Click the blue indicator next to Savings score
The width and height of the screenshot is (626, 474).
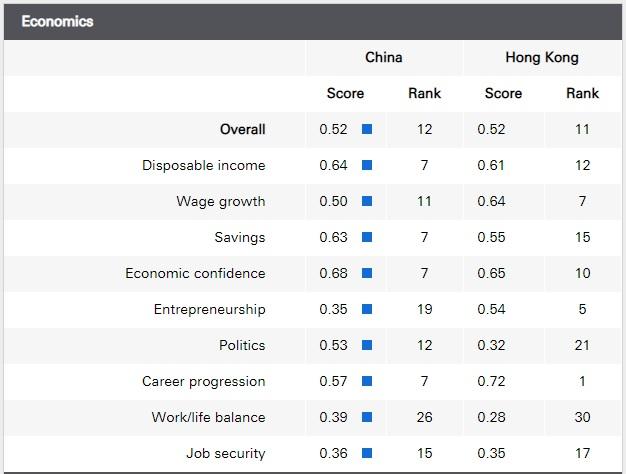point(367,237)
